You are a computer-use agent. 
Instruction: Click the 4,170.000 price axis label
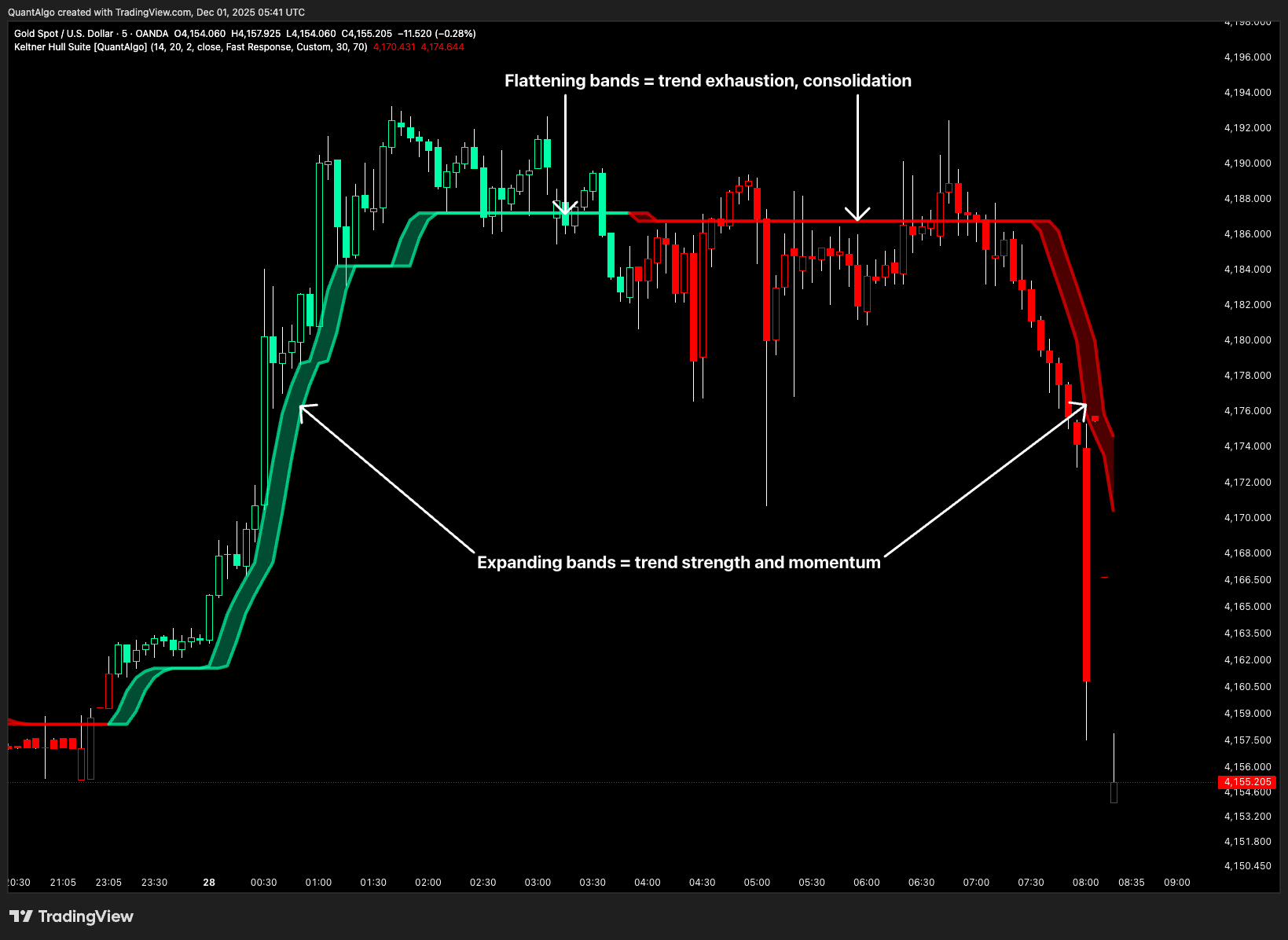[x=1248, y=518]
